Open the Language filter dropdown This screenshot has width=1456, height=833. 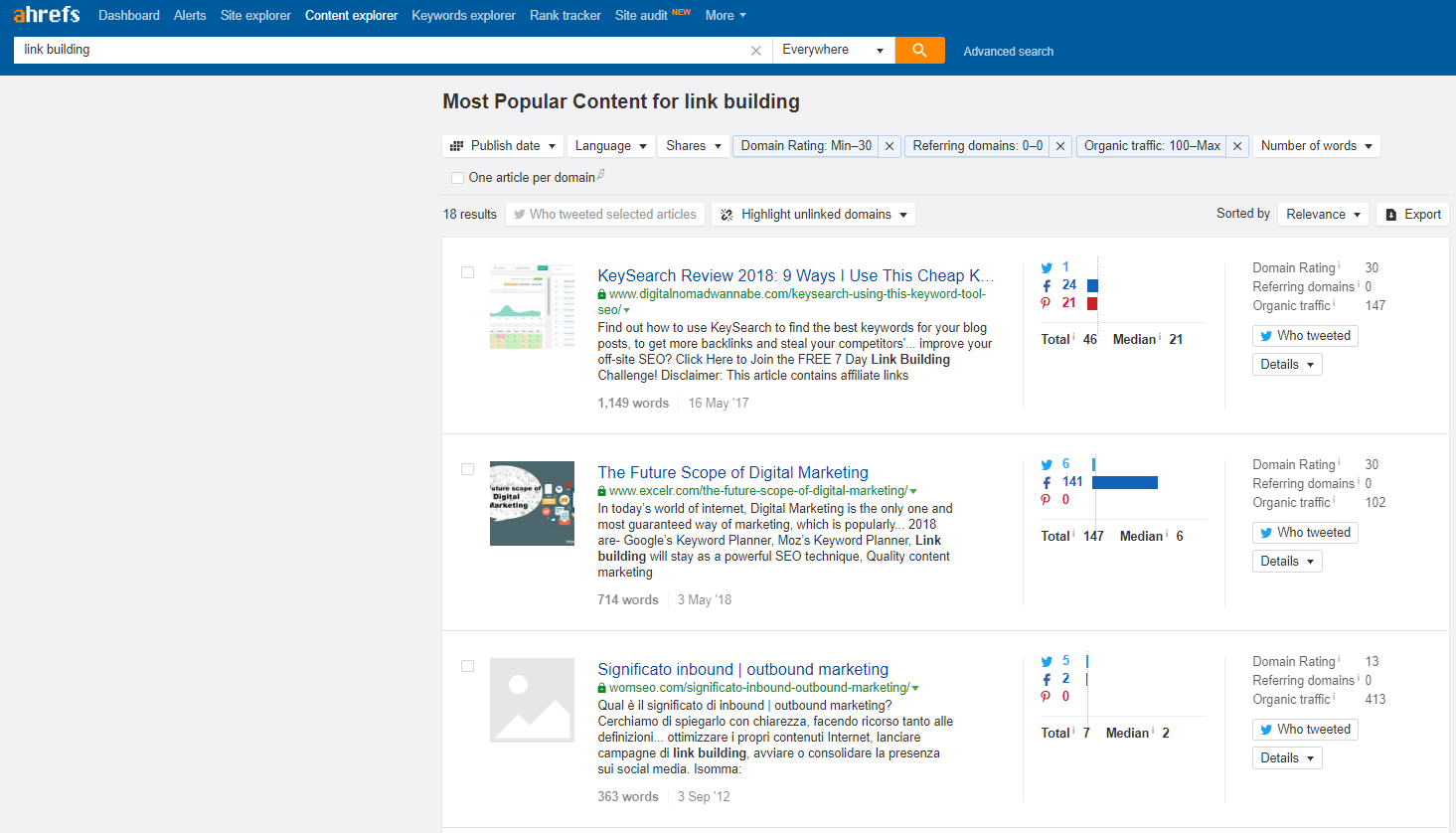click(611, 146)
